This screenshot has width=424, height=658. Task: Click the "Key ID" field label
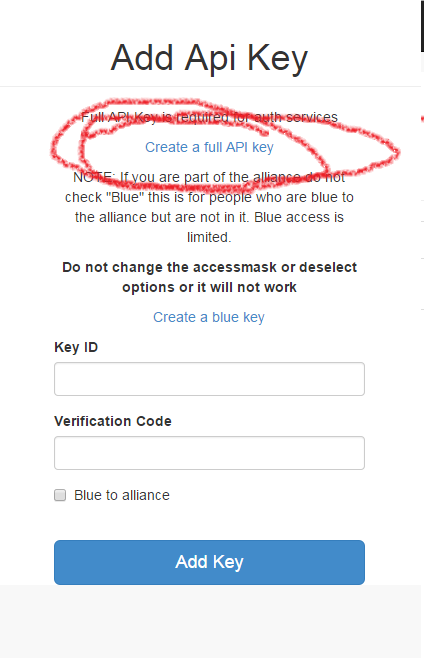pos(76,347)
